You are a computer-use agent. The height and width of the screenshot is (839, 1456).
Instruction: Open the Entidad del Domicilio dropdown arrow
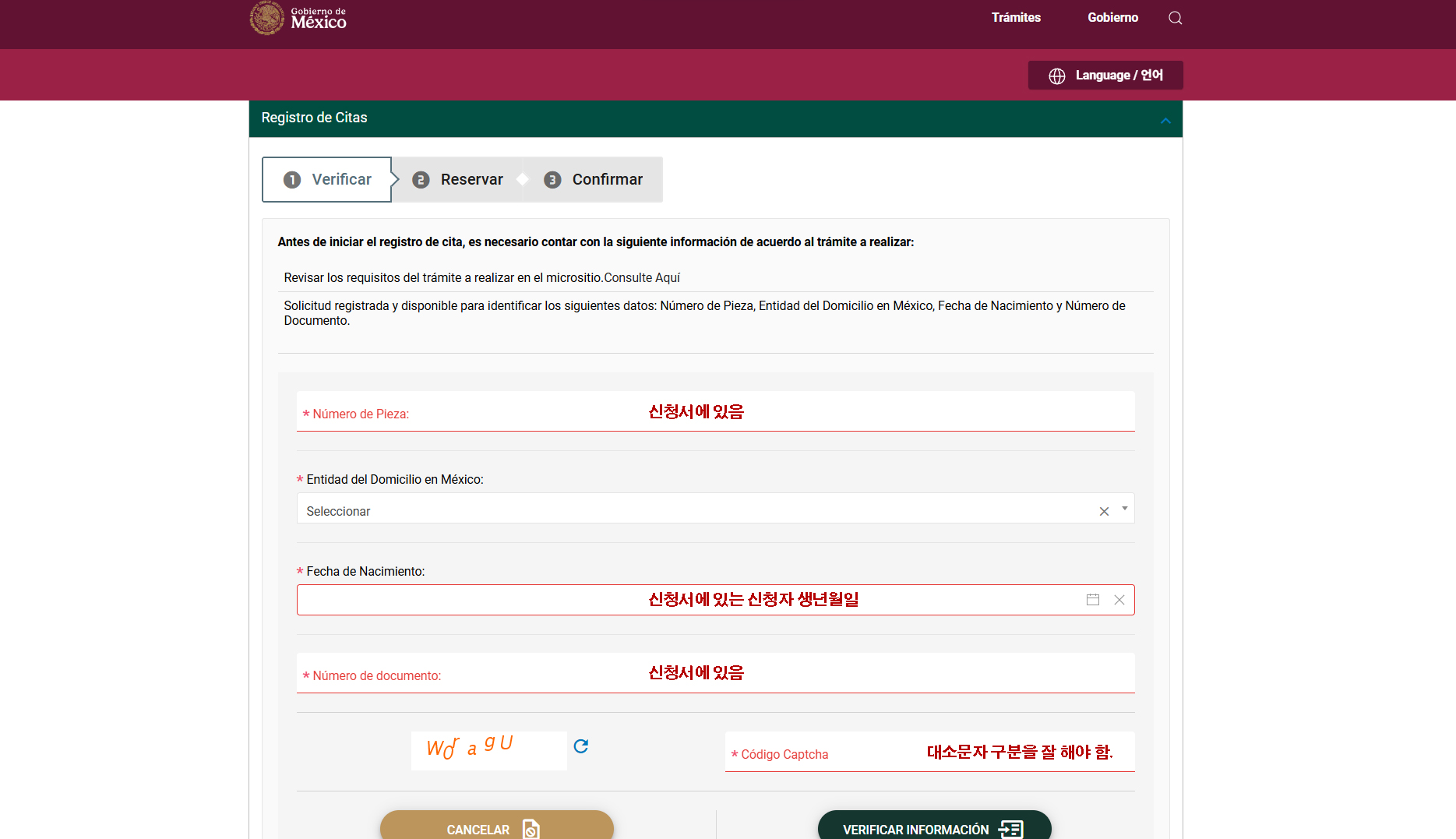point(1125,509)
